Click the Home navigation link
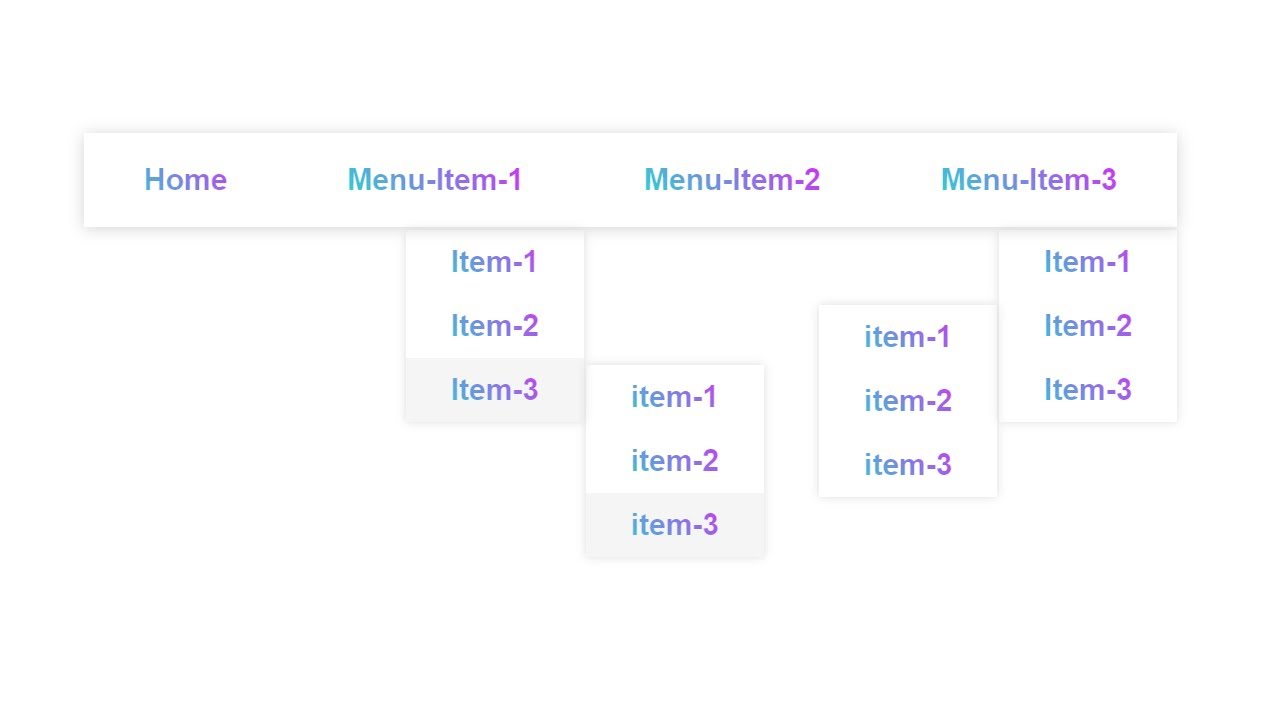The height and width of the screenshot is (720, 1280). click(x=185, y=180)
